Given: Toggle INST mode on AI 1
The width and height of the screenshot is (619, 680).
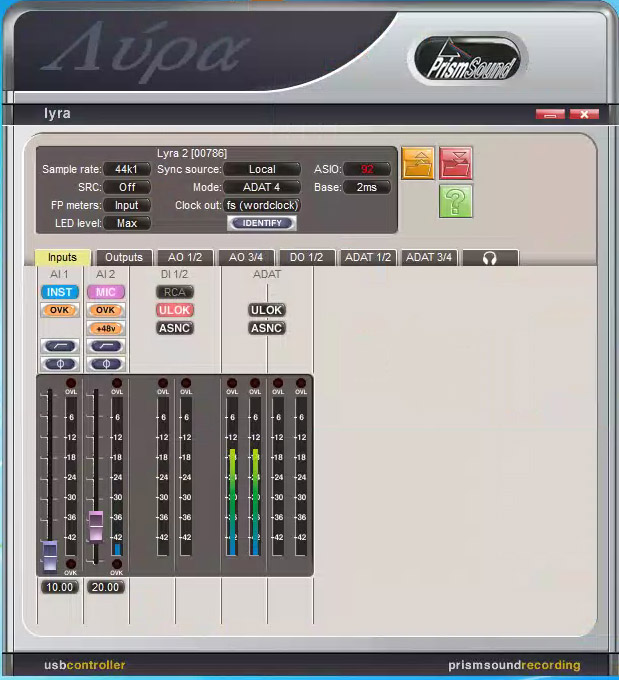Looking at the screenshot, I should [x=60, y=292].
